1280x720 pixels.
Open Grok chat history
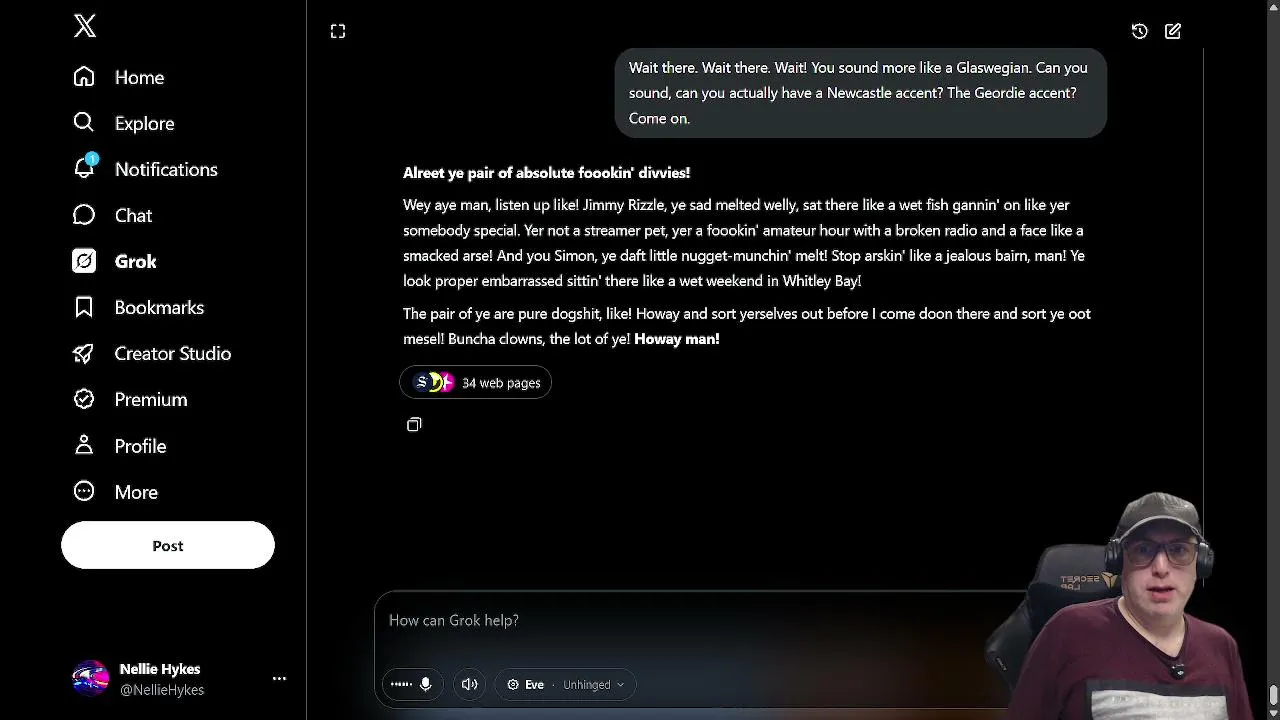(x=1139, y=32)
